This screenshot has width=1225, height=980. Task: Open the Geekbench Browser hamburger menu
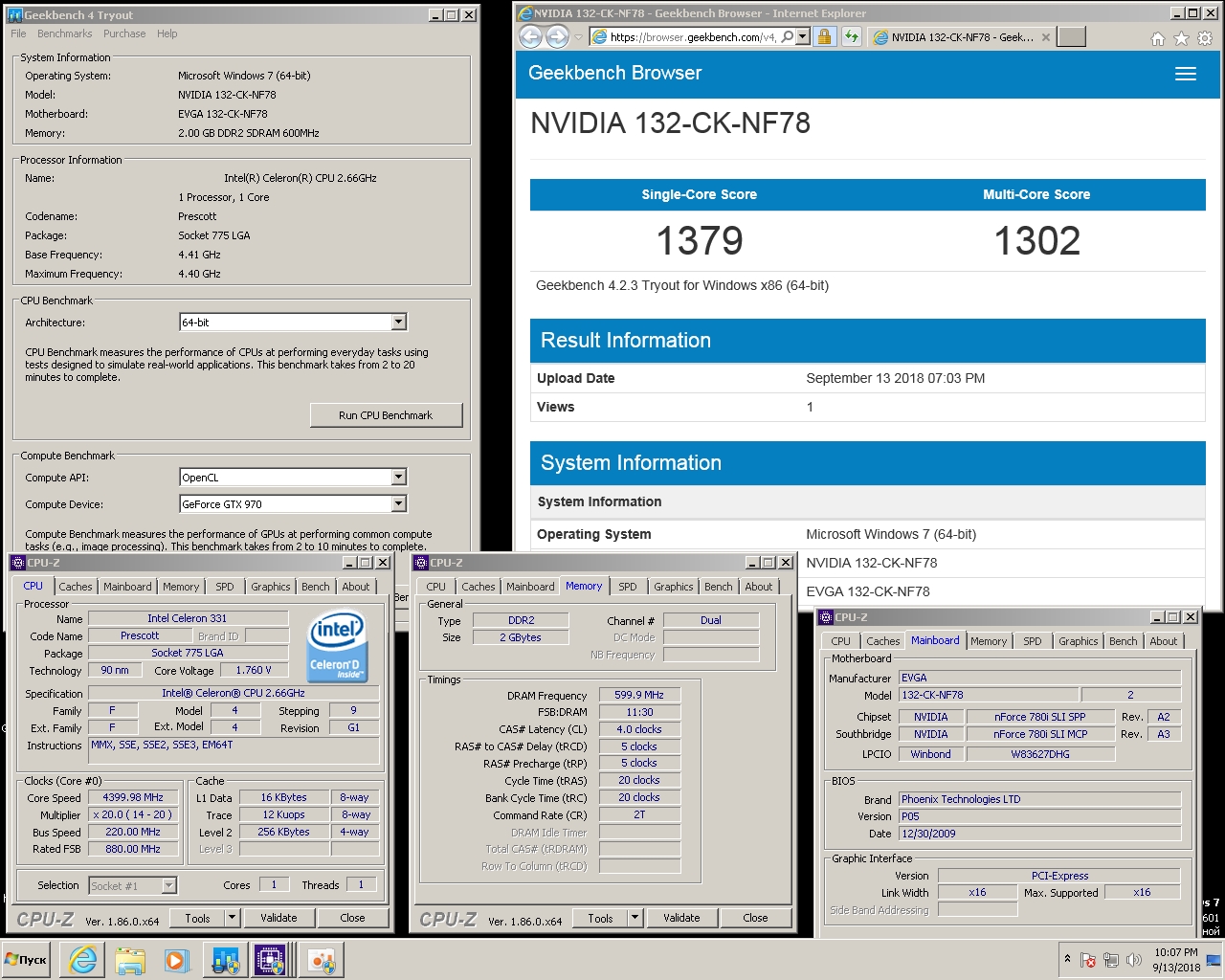click(x=1185, y=74)
